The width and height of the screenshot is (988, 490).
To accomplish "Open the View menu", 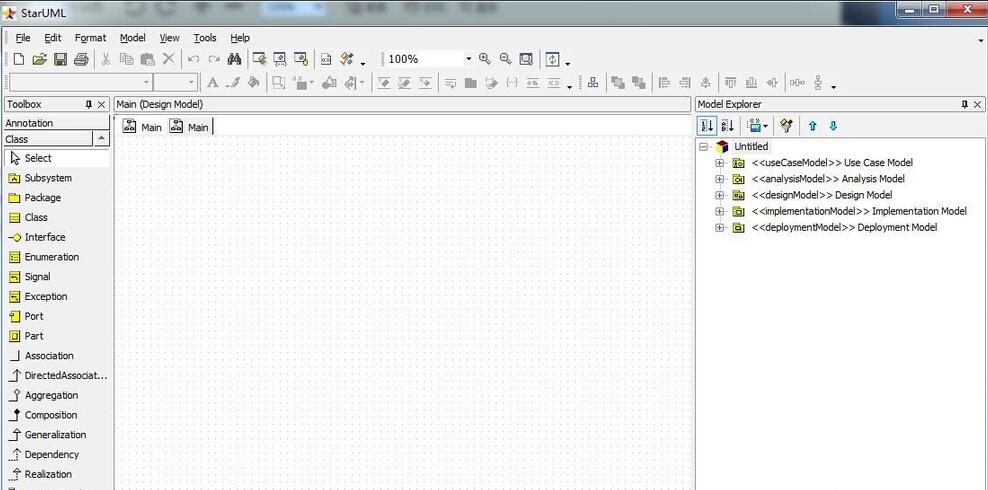I will coord(169,38).
